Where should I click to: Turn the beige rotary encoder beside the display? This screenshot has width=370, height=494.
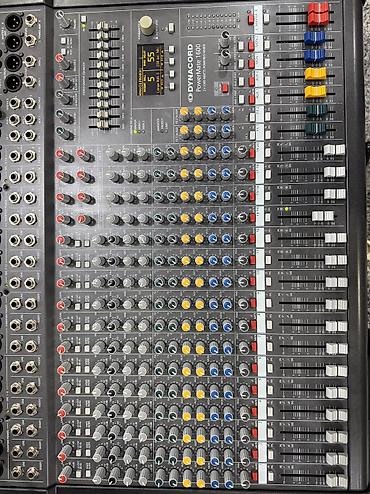[x=147, y=25]
